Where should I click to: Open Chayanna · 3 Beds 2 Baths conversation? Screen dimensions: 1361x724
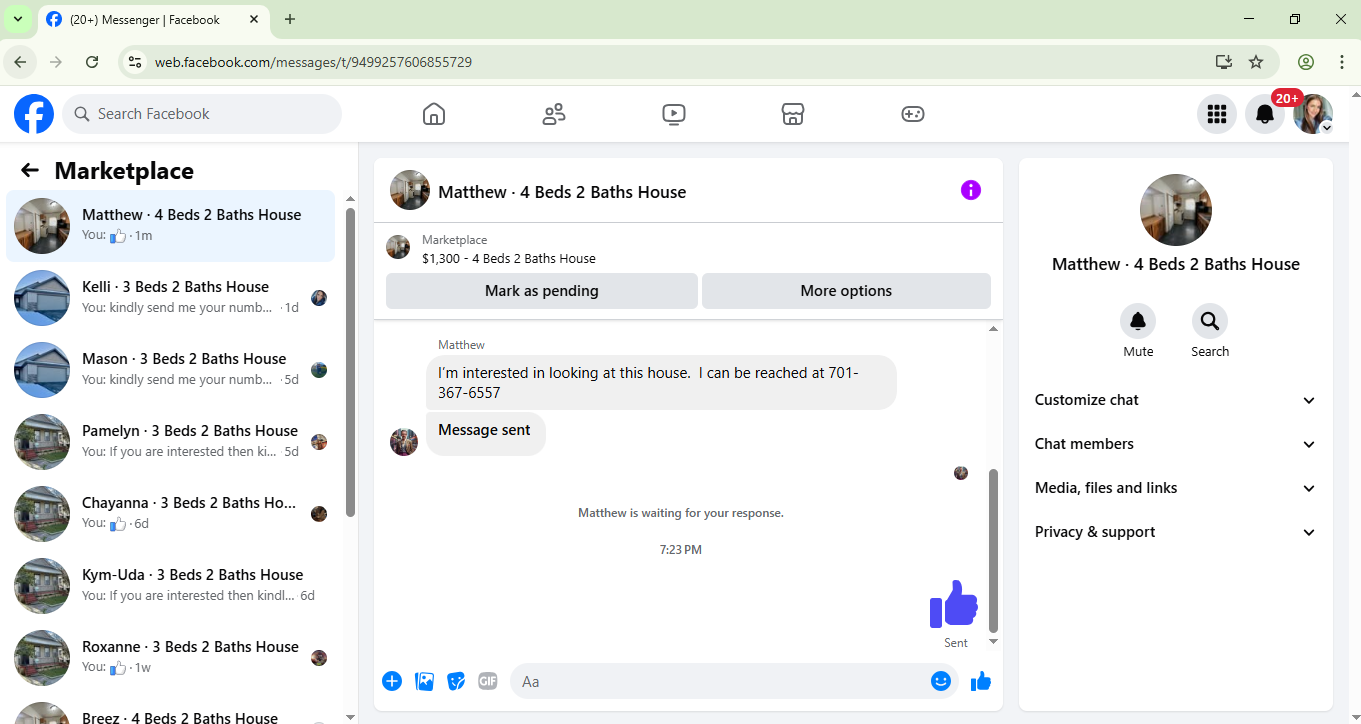(171, 514)
